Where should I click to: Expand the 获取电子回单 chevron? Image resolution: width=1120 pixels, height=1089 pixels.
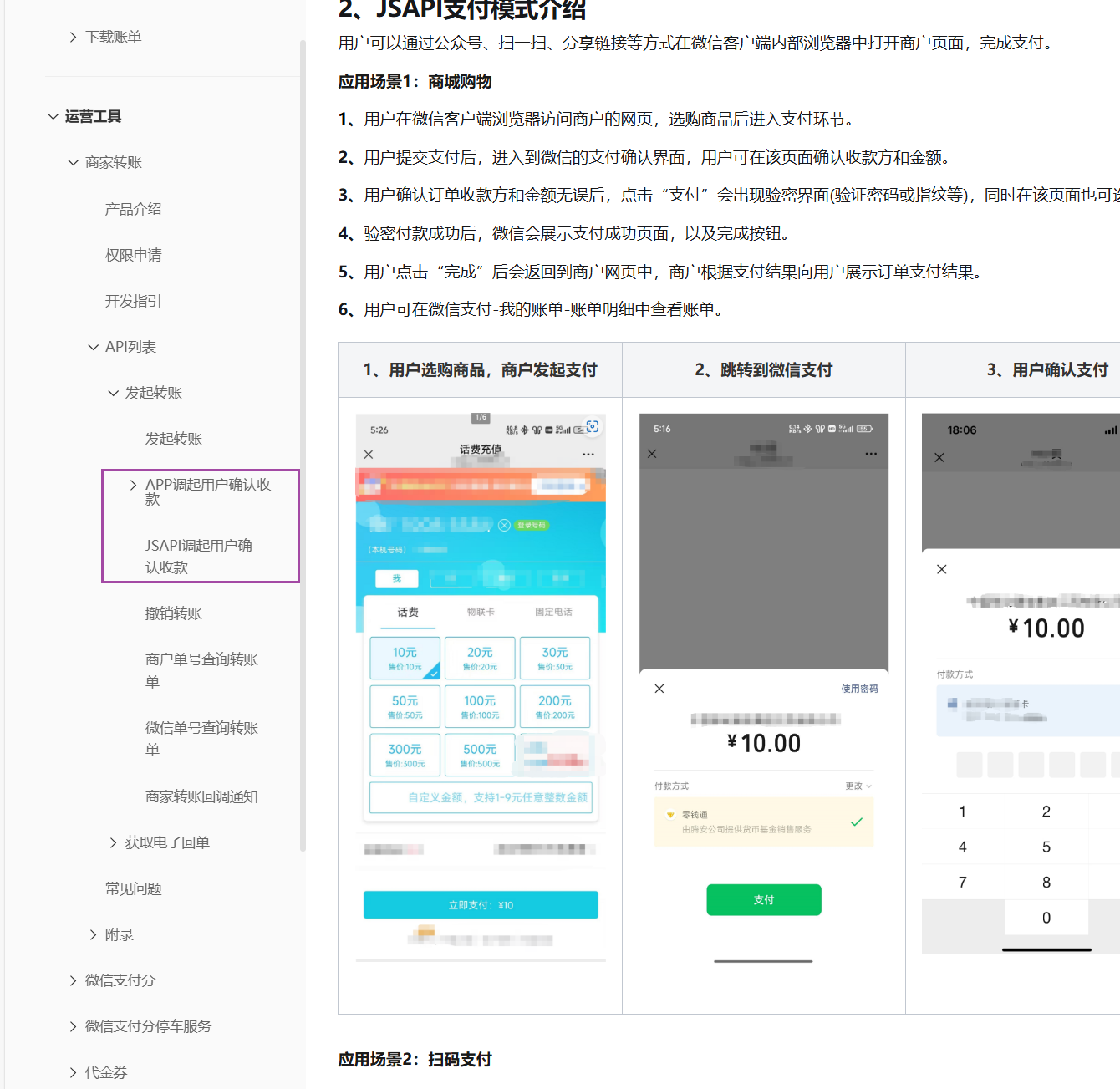tap(114, 842)
